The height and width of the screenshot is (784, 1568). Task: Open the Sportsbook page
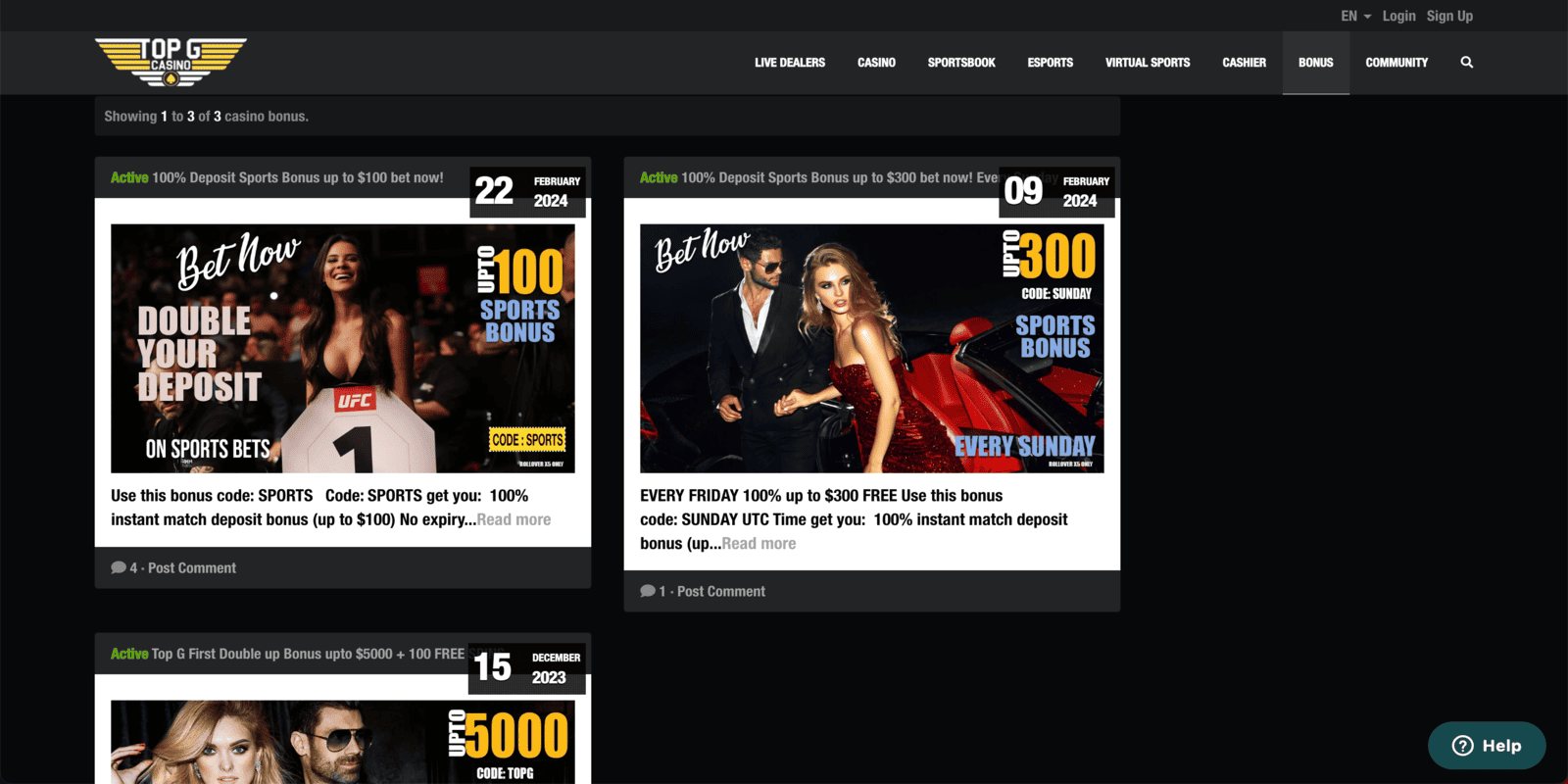tap(960, 63)
